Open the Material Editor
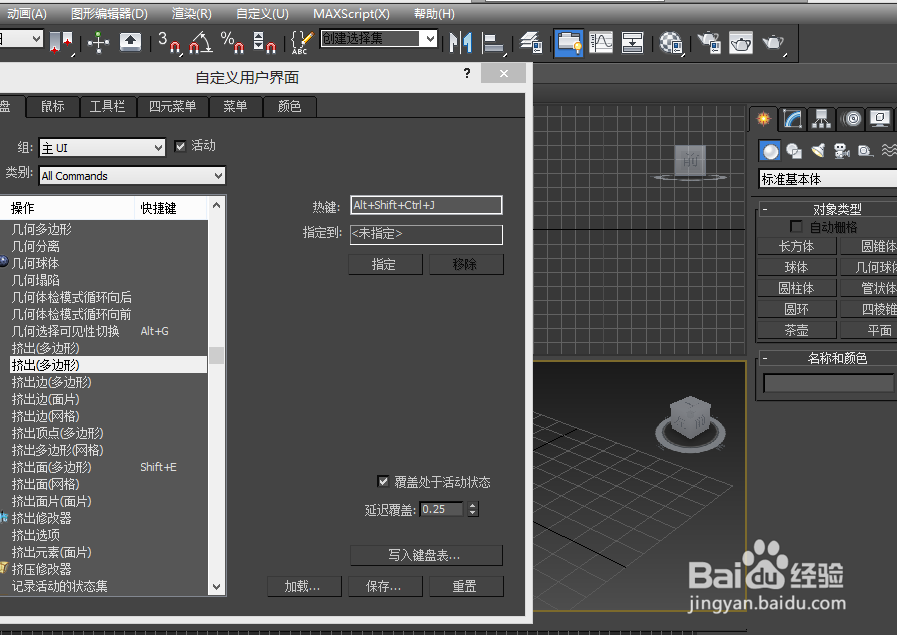This screenshot has width=897, height=635. (671, 43)
